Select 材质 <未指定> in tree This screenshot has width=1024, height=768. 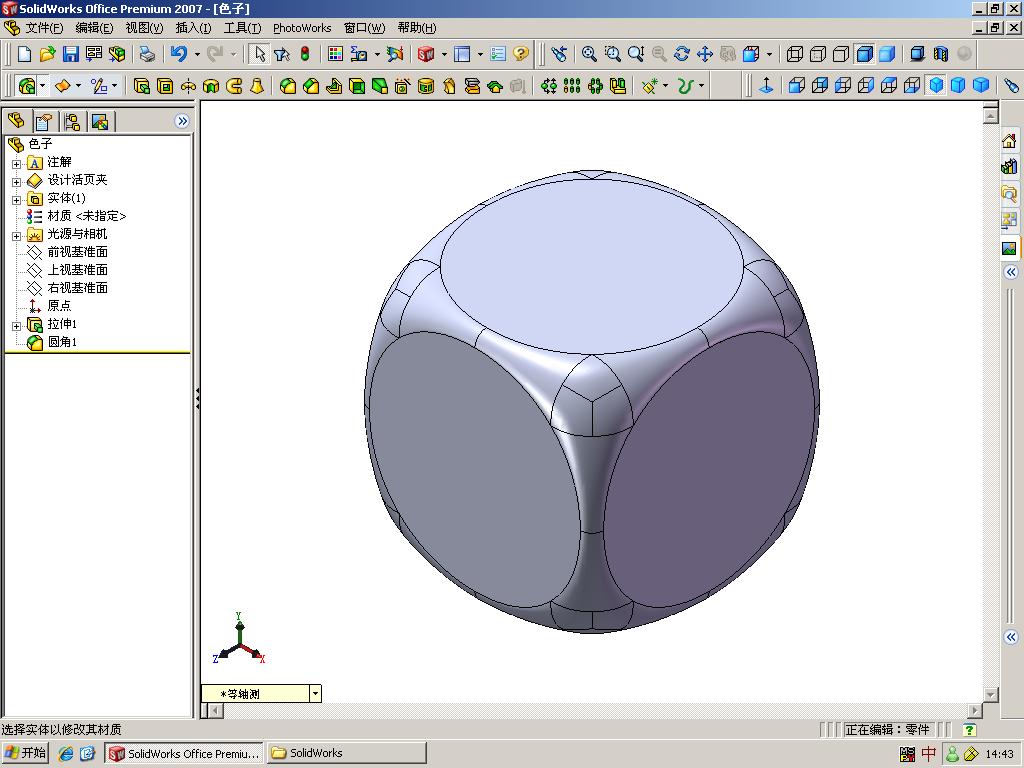pos(86,216)
